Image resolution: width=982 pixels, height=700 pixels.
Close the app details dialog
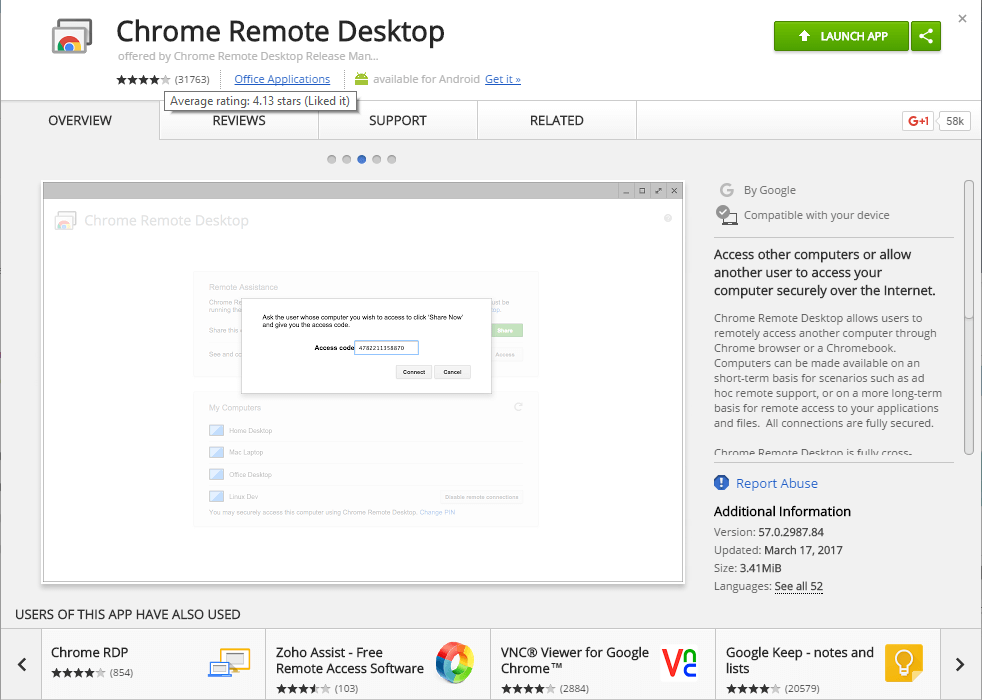(x=963, y=19)
